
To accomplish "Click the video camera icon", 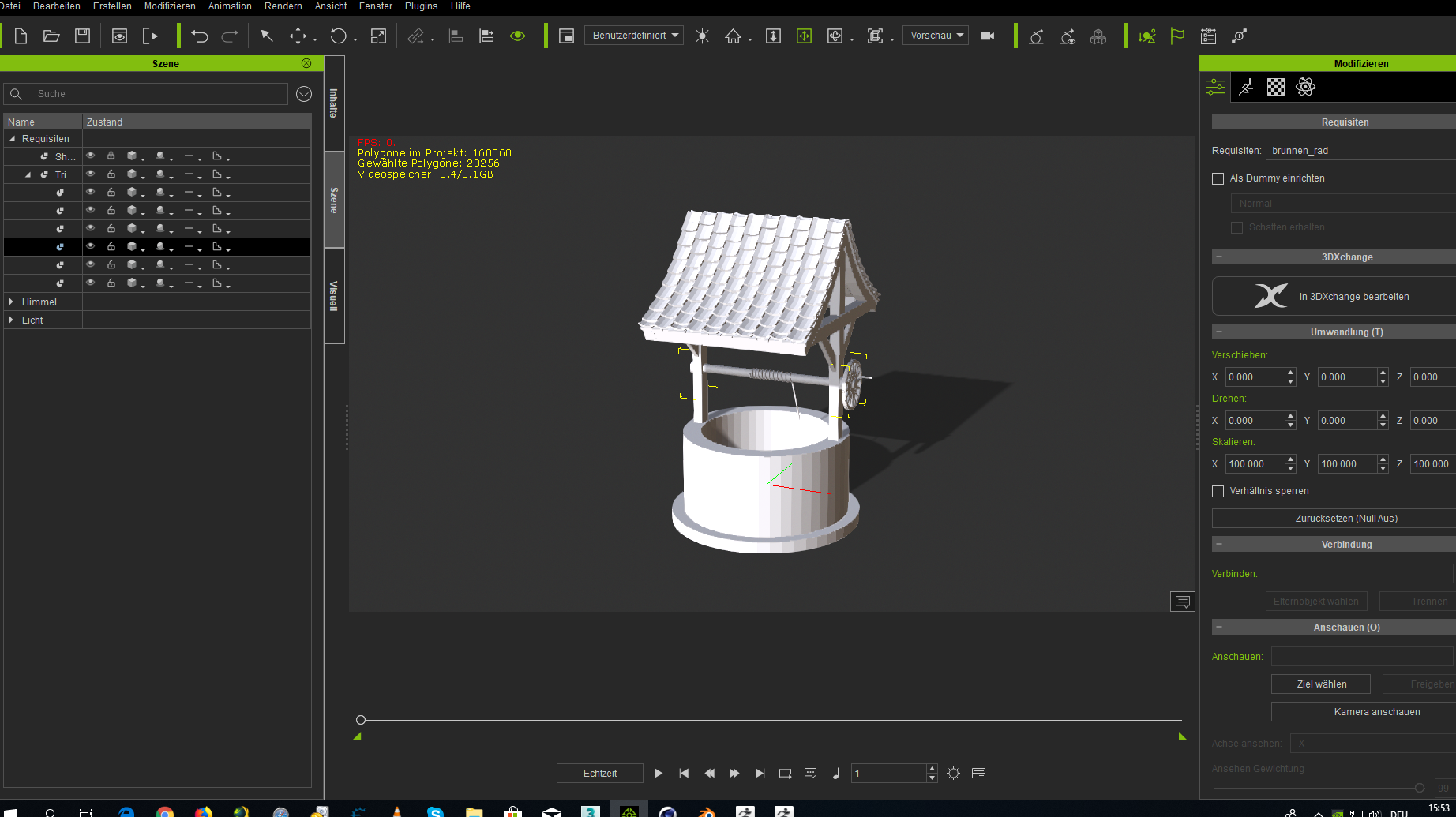I will pyautogui.click(x=987, y=36).
